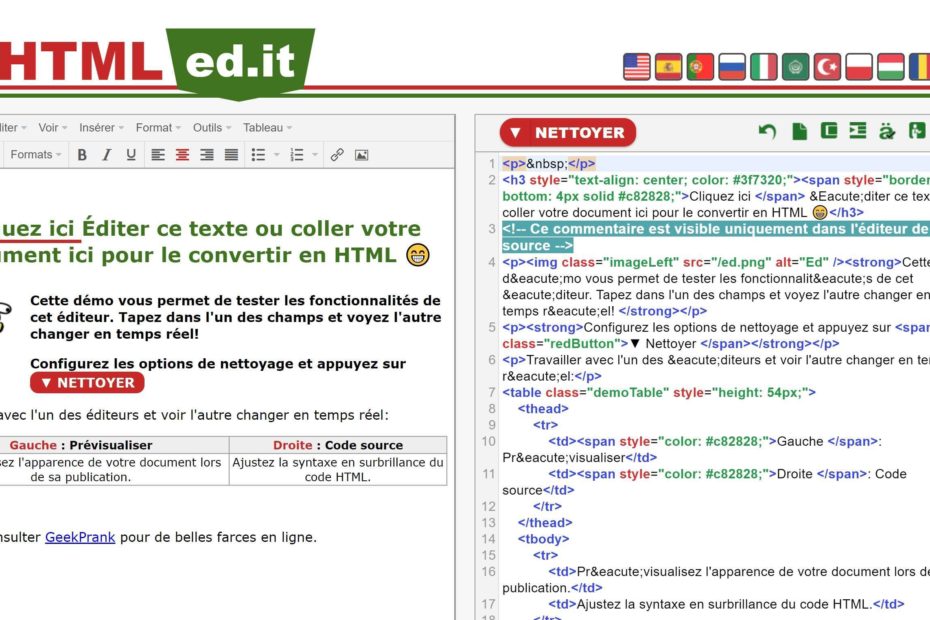Click the NETTOYER button in preview text
Viewport: 930px width, 620px height.
(87, 383)
